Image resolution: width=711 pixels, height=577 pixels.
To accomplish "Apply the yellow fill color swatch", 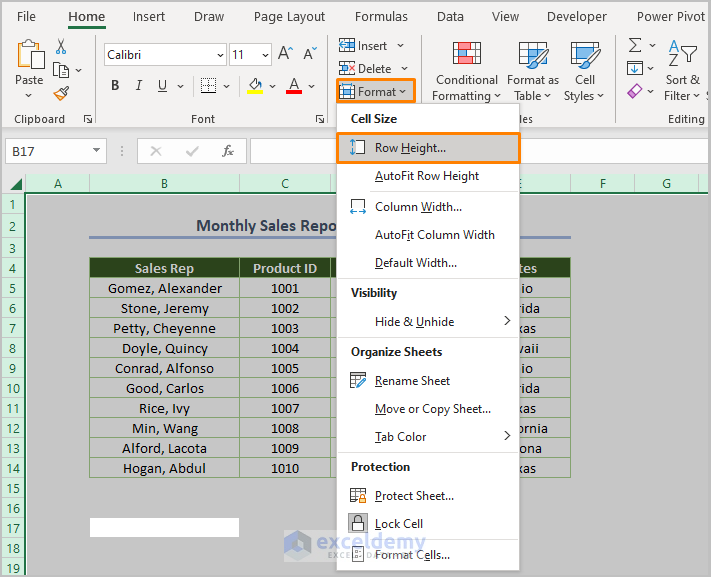I will 256,86.
